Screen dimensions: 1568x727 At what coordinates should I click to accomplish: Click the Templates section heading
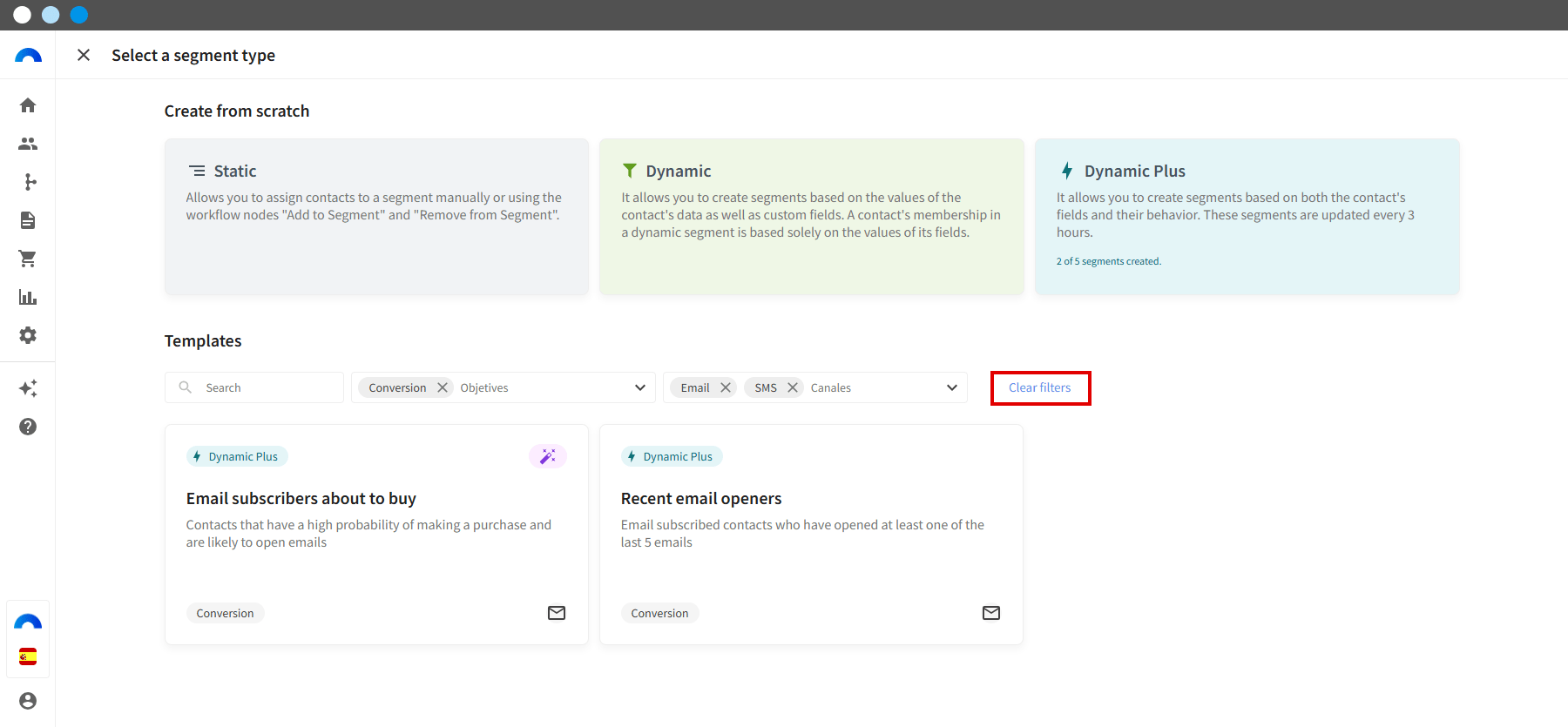(203, 340)
